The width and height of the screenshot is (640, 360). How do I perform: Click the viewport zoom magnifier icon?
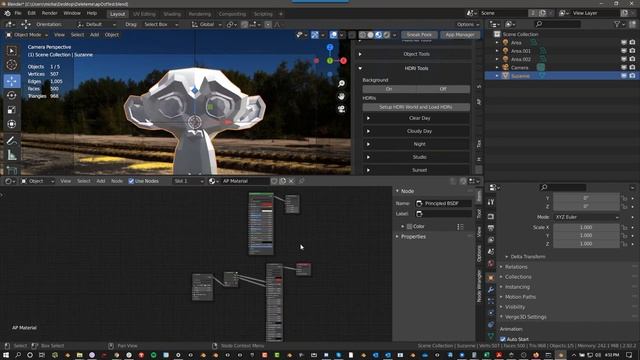(341, 84)
